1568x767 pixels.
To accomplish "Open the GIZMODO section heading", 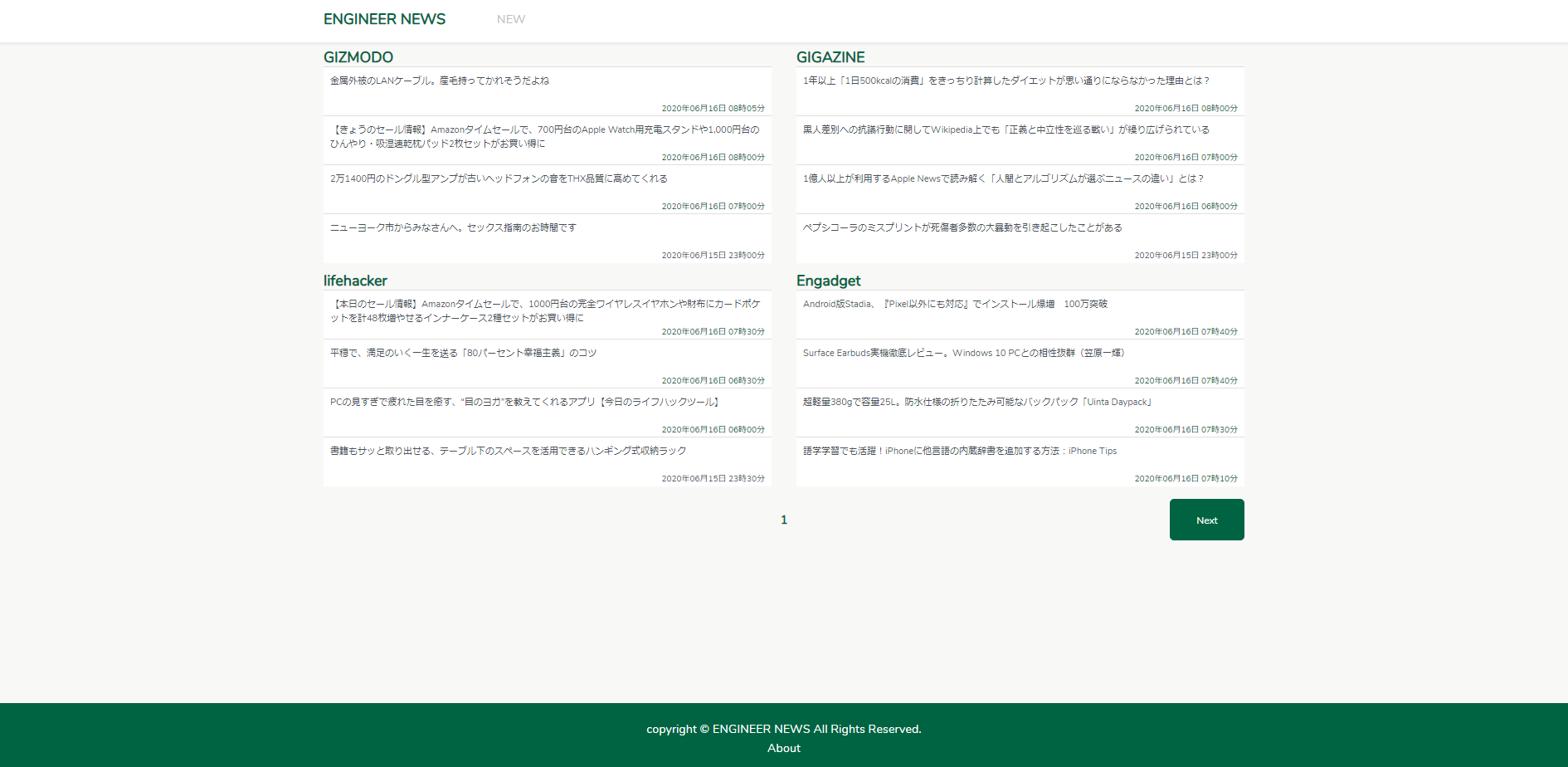I will [x=358, y=57].
